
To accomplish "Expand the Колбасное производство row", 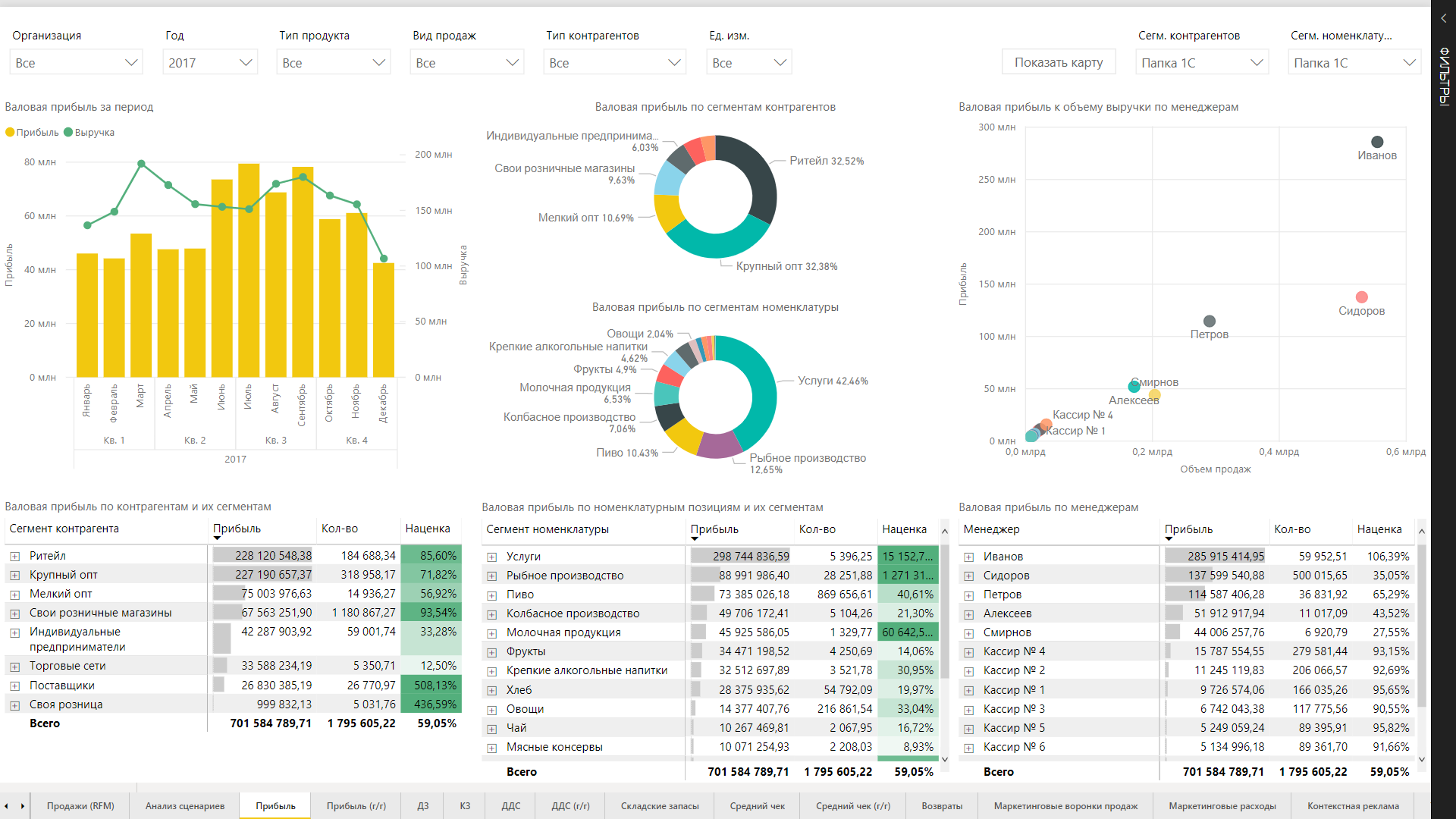I will click(x=491, y=614).
